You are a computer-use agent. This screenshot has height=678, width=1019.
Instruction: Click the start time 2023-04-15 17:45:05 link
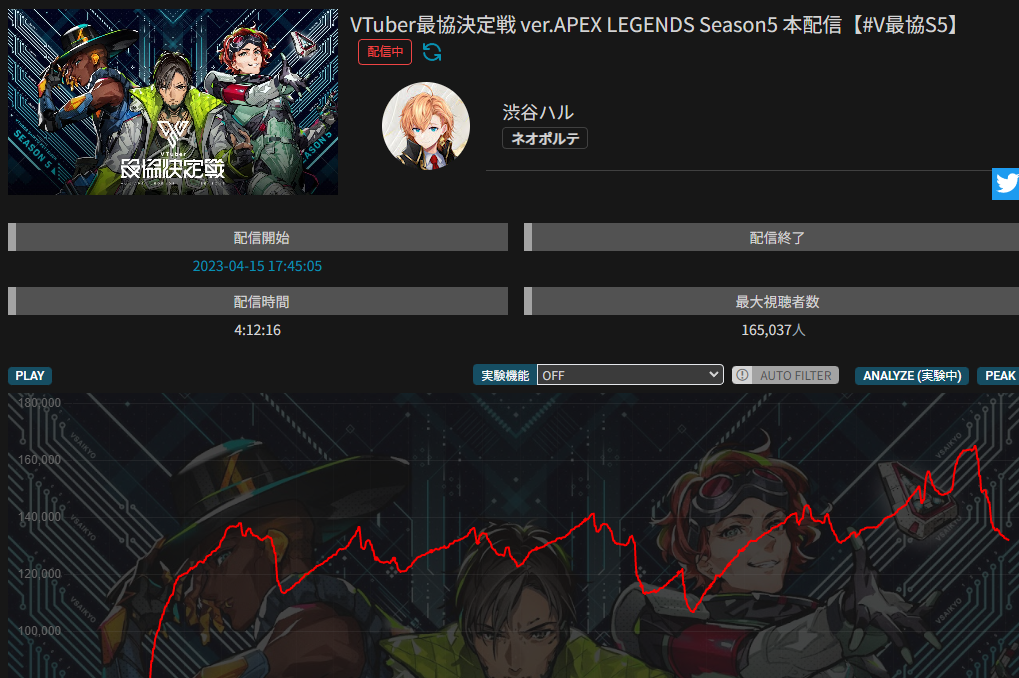coord(257,266)
